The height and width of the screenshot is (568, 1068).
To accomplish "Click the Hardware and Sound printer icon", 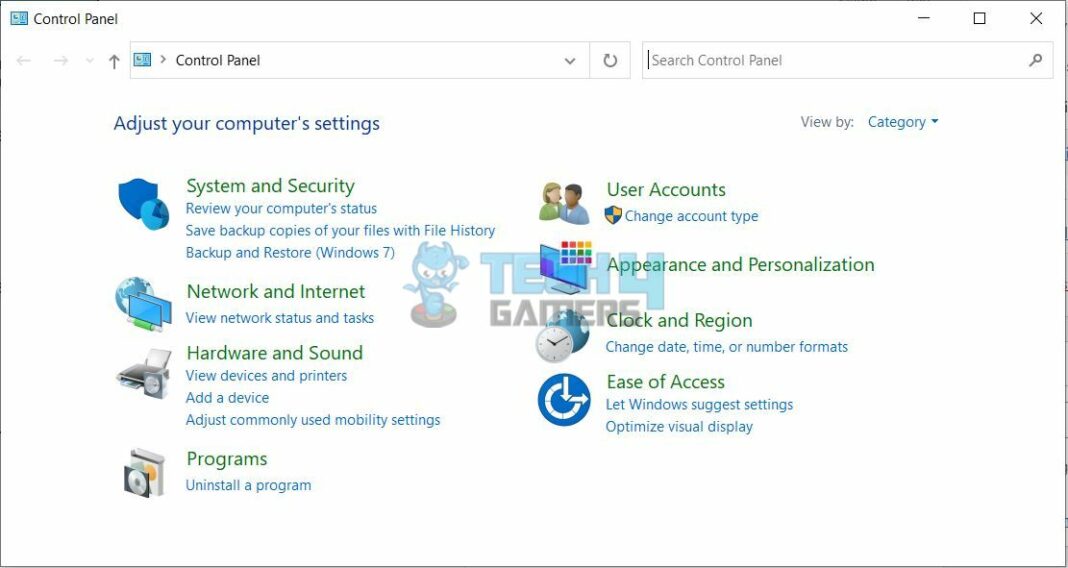I will click(x=143, y=372).
